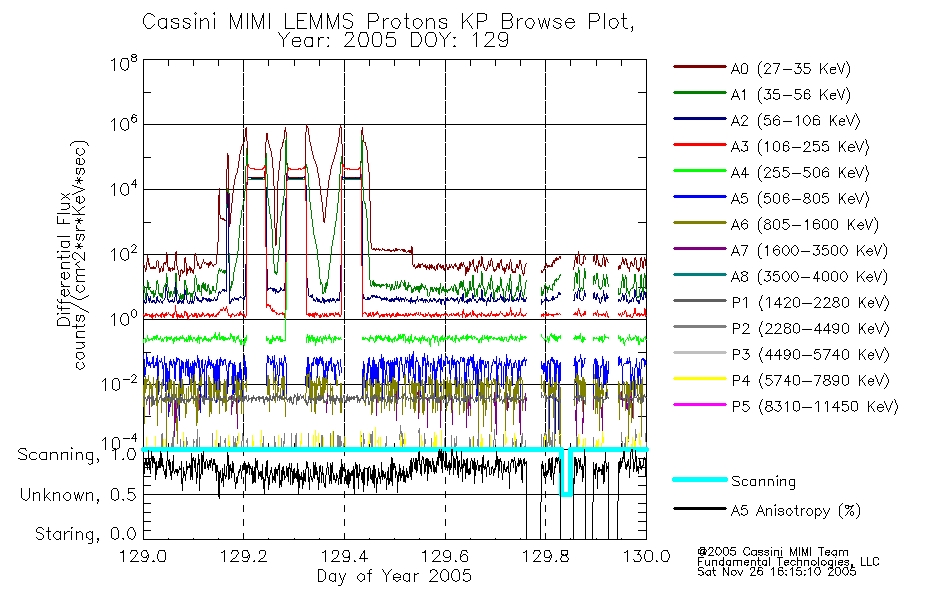950x600 pixels.
Task: Click the 'Fundamental Technologies, LLC' credit text
Action: 788,562
